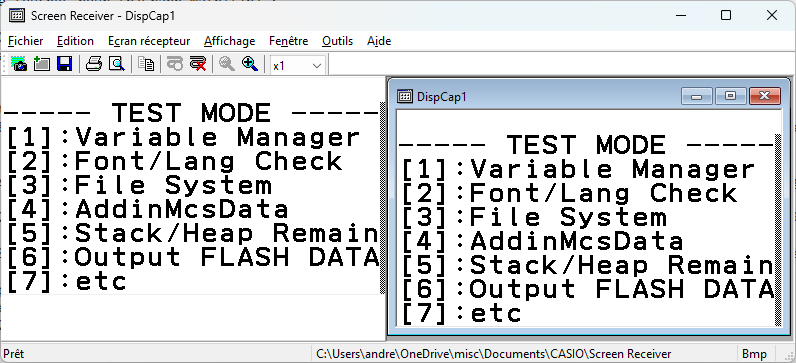Click the left capture pane's vertical scrollbar
The height and width of the screenshot is (363, 796).
click(x=383, y=198)
